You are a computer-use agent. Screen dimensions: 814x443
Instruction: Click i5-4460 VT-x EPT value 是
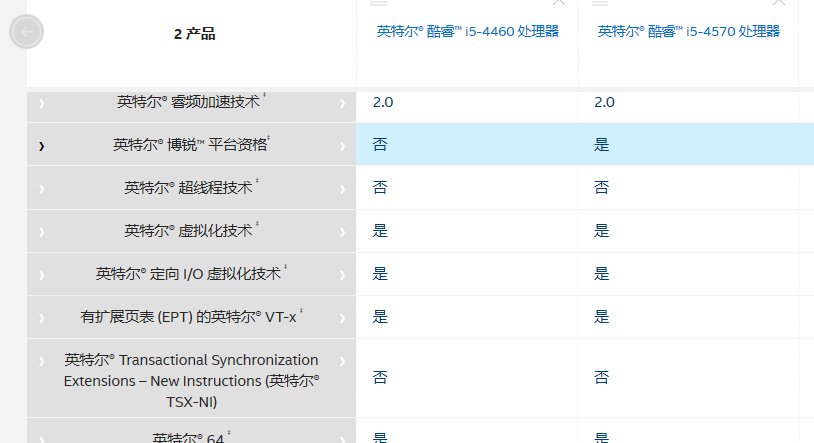(380, 317)
